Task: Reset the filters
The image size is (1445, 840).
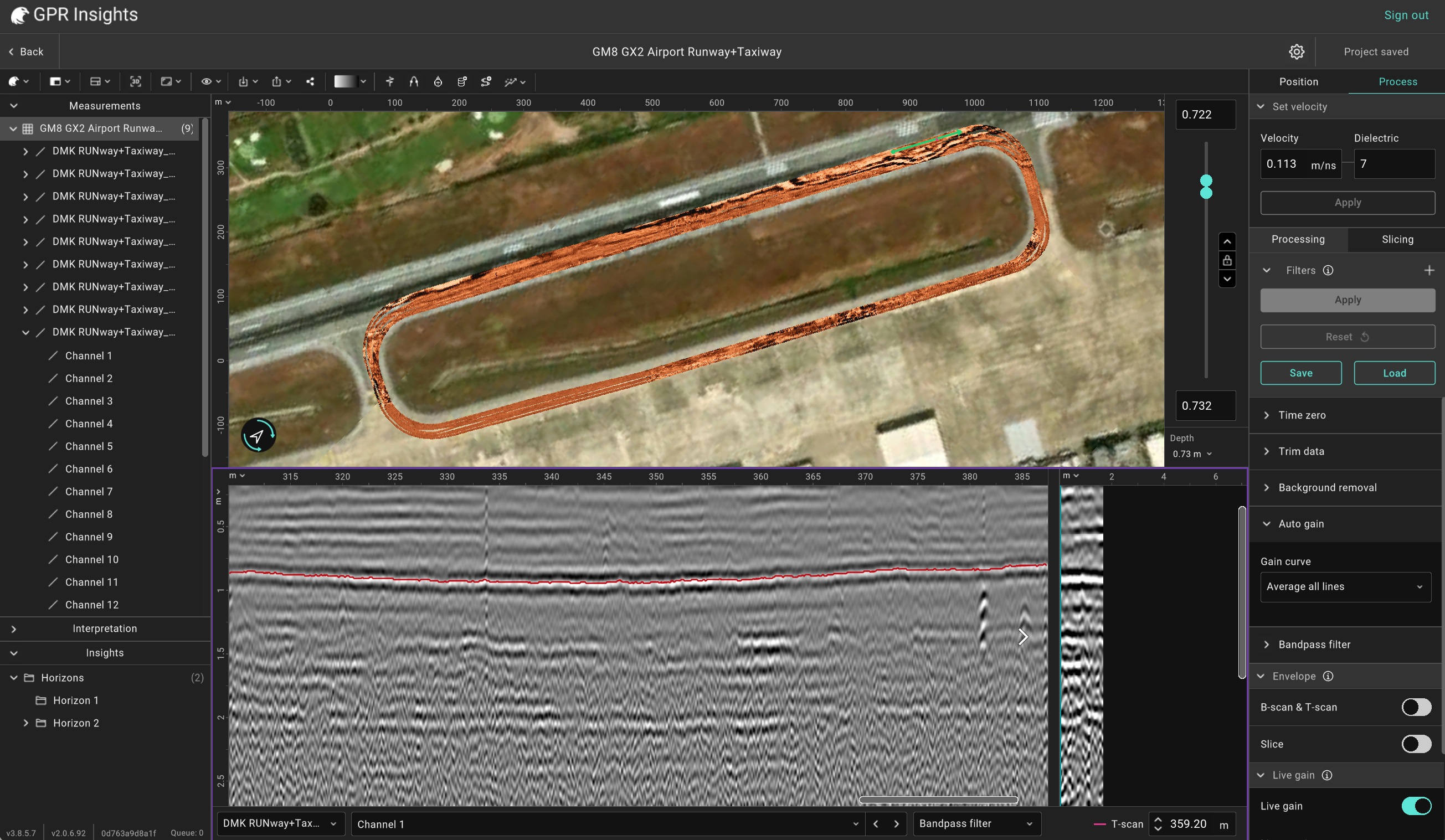Action: click(x=1348, y=337)
